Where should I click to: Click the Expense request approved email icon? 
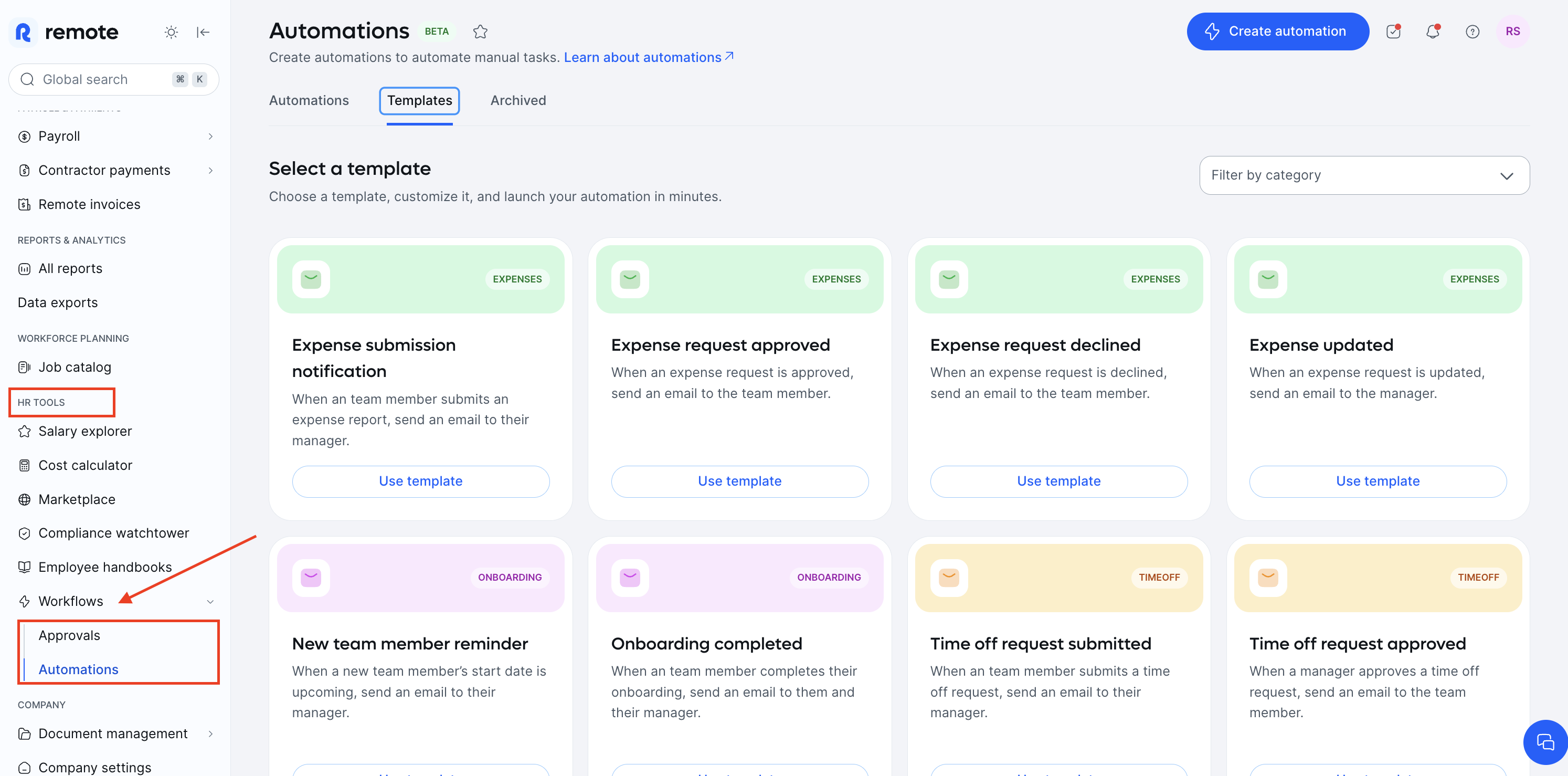(x=630, y=279)
